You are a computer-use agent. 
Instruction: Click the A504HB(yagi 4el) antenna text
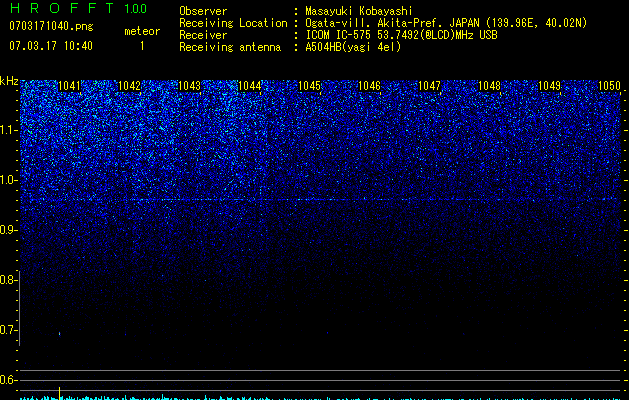pos(353,47)
